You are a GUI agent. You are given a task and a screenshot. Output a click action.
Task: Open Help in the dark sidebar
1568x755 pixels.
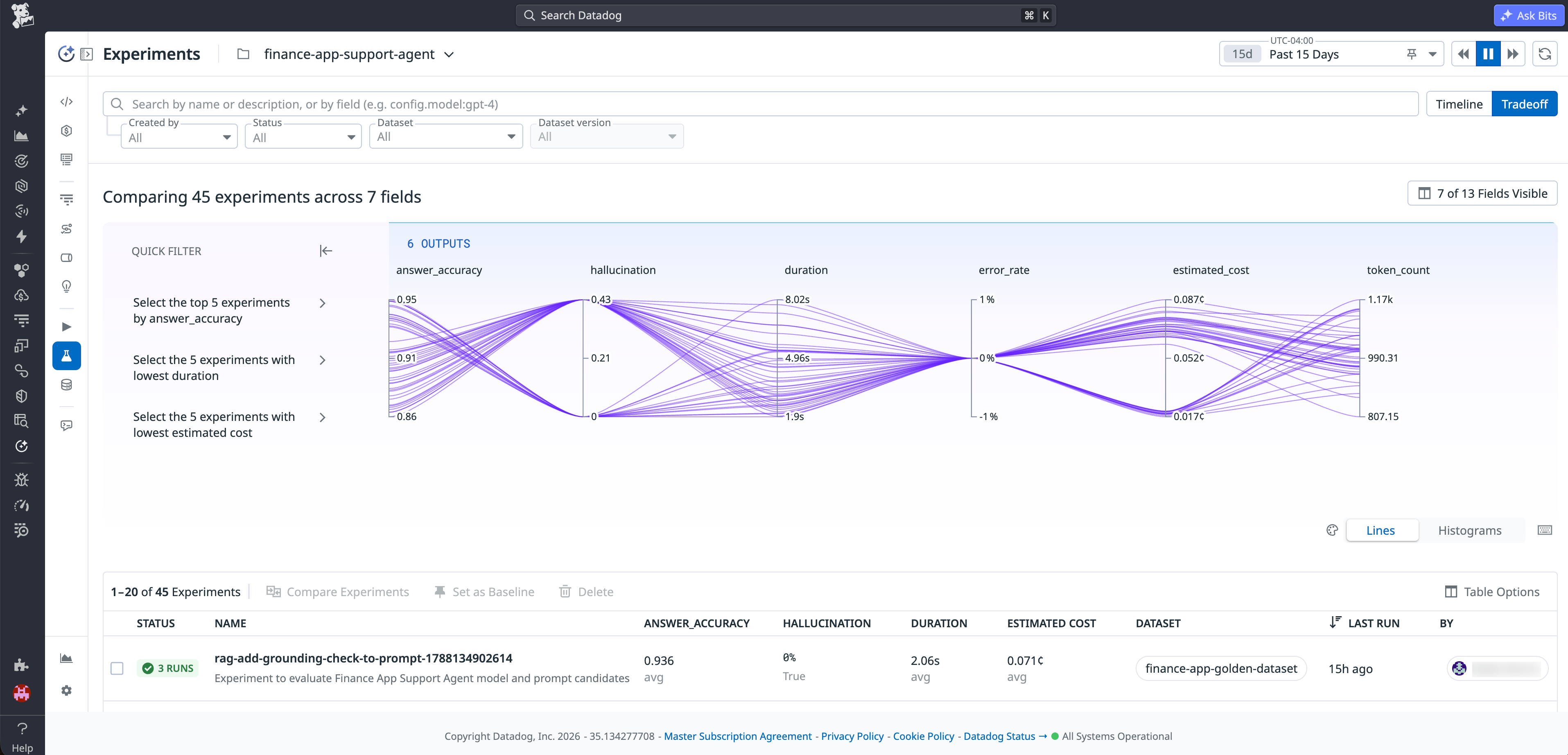pos(22,737)
